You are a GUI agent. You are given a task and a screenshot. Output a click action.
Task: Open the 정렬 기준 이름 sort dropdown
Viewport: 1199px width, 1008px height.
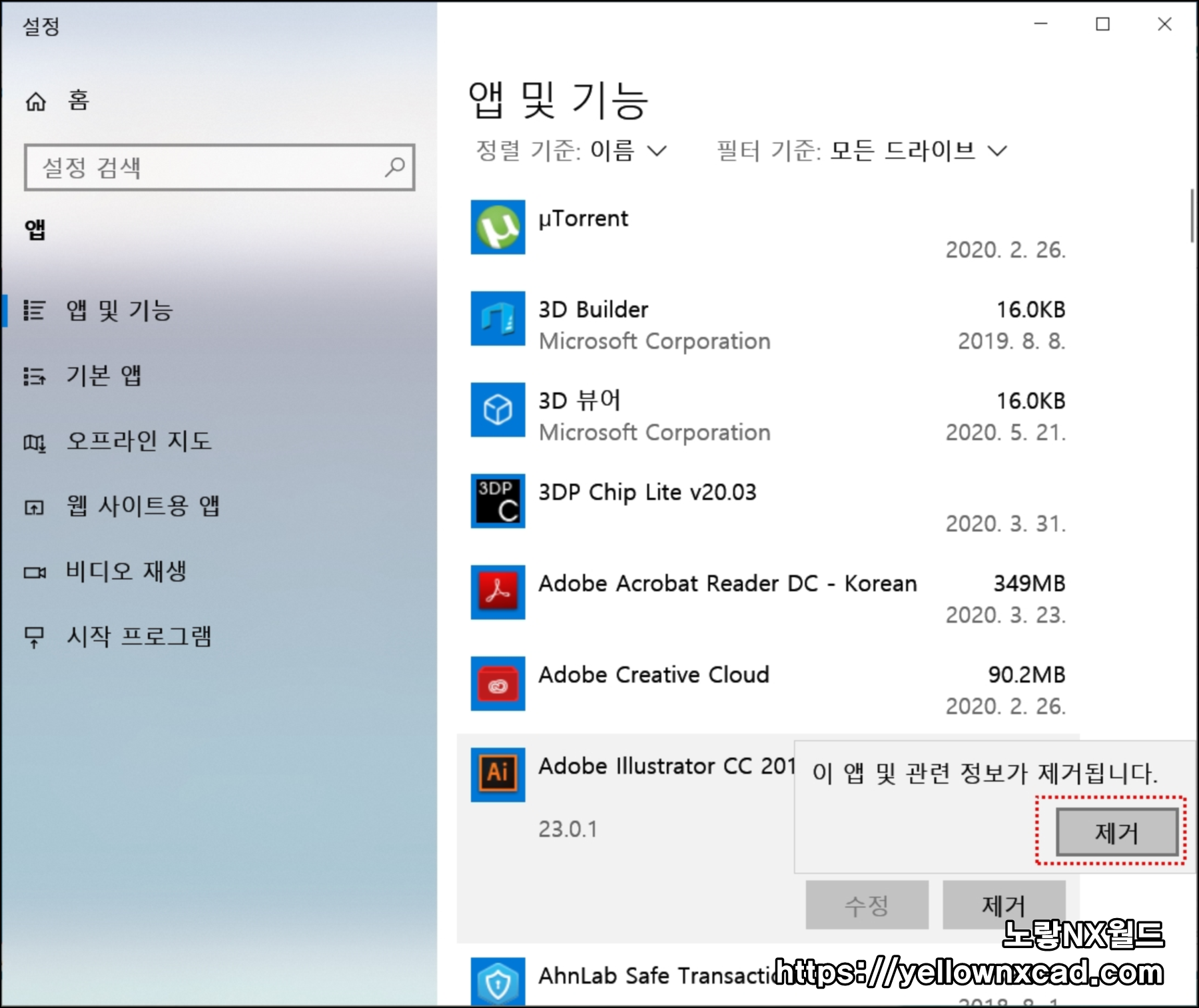[x=571, y=150]
